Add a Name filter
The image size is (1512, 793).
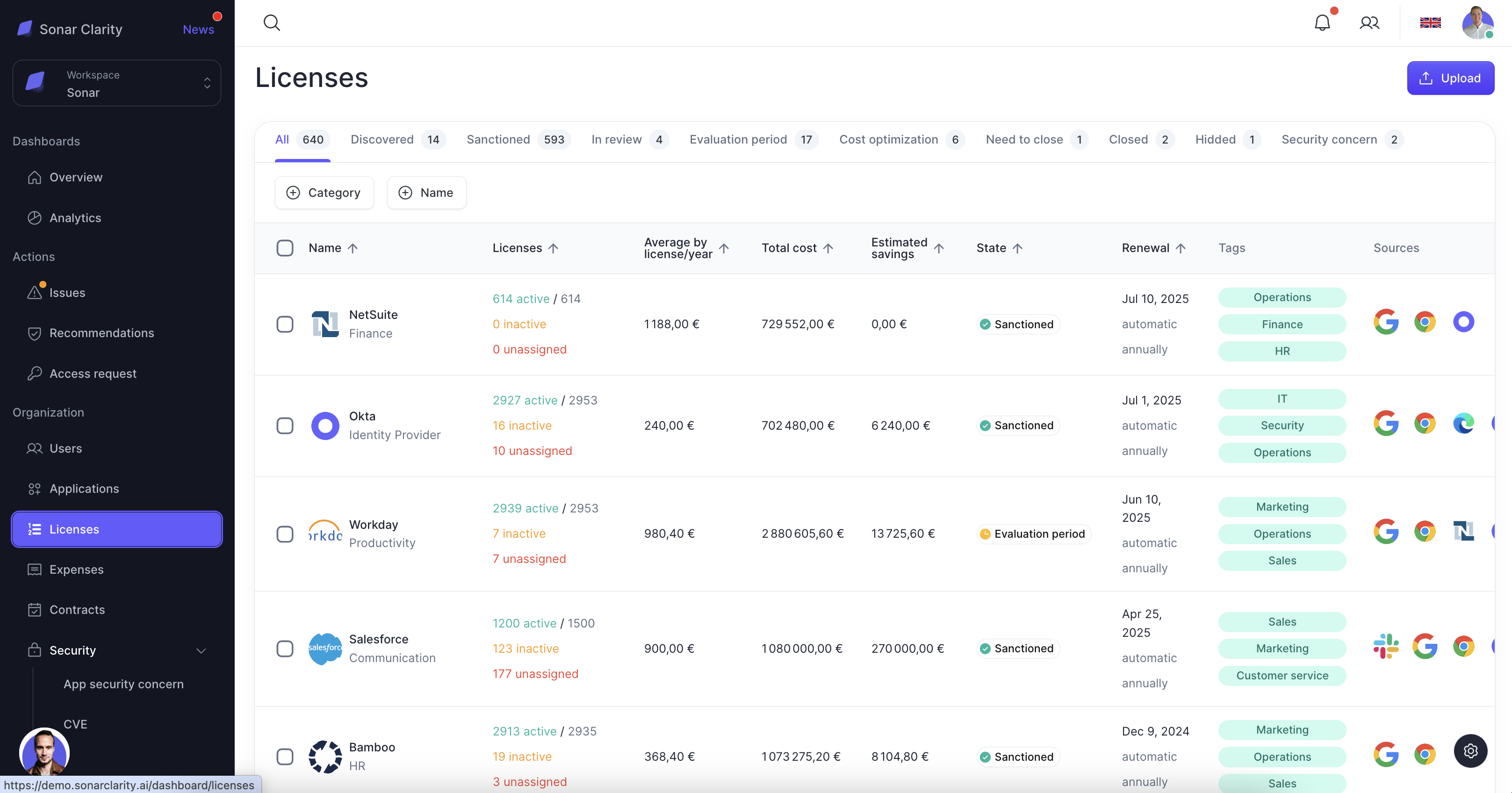[x=427, y=193]
